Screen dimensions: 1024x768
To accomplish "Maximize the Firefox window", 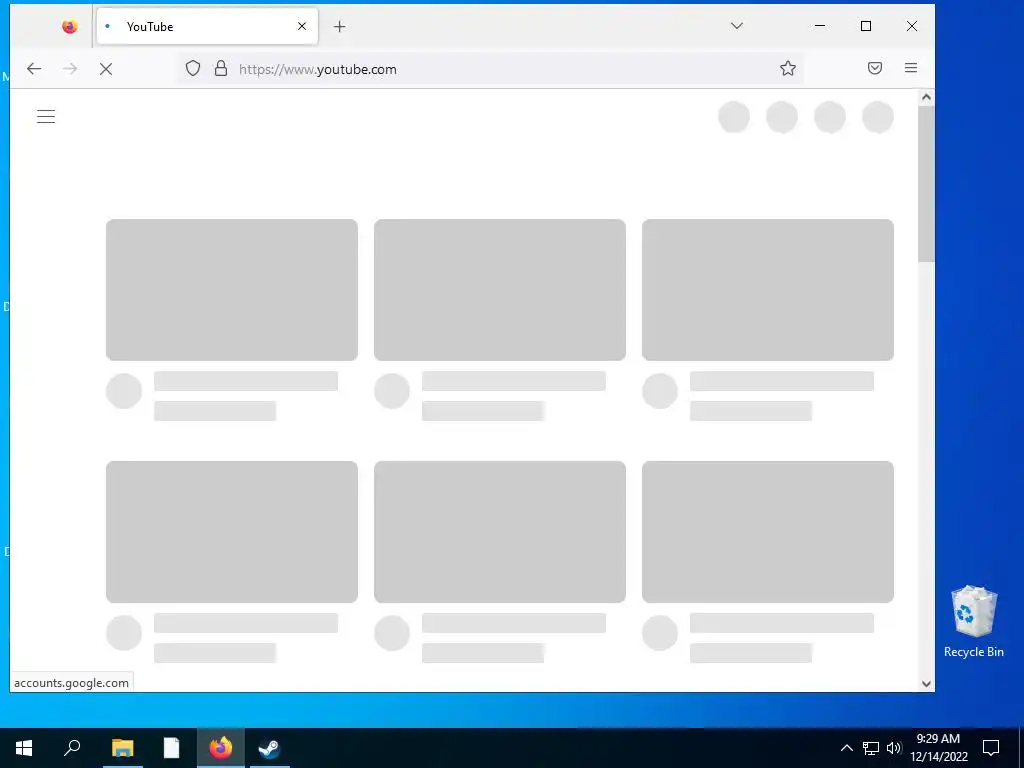I will click(866, 26).
